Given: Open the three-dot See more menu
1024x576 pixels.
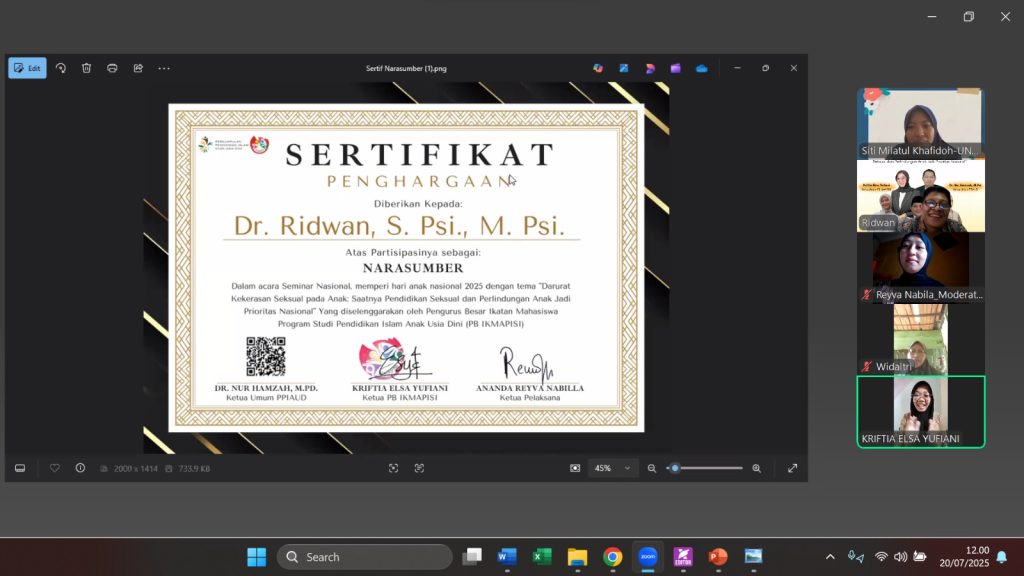Looking at the screenshot, I should (x=164, y=68).
